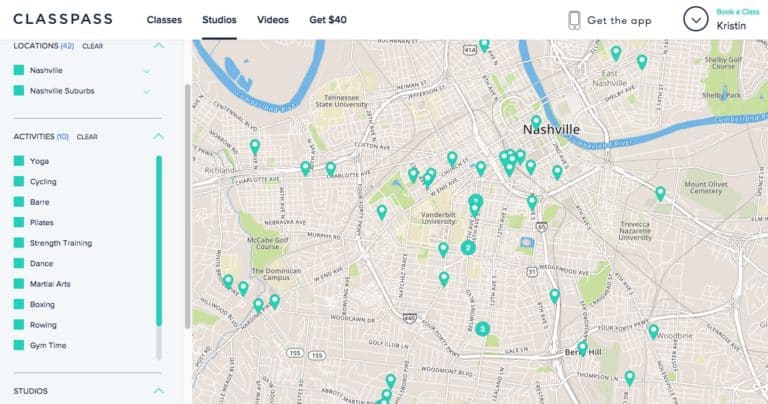Click the Vanderbilt University map label
Viewport: 768px width, 404px height.
tap(438, 218)
